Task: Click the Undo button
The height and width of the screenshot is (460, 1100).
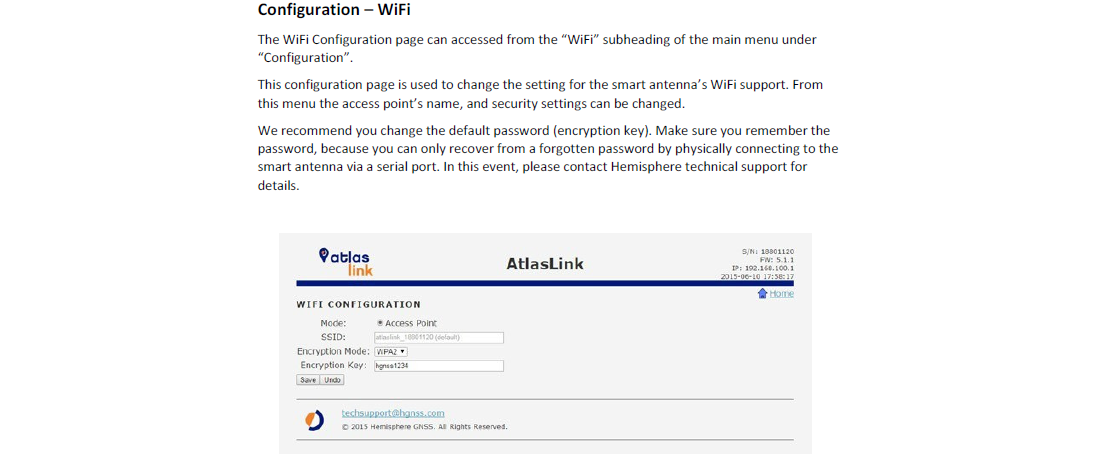Action: 332,380
